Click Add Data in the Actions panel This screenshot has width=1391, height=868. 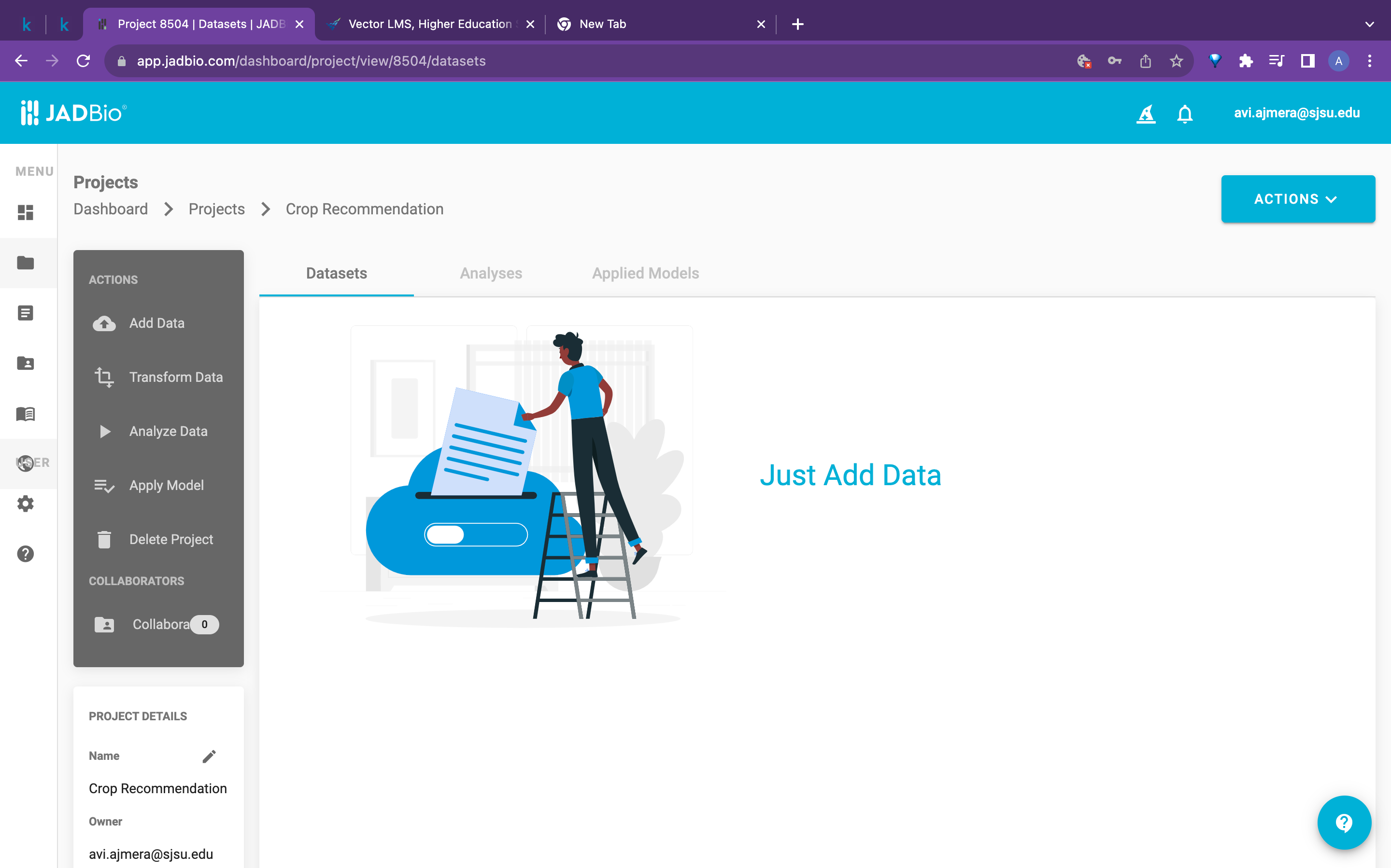point(156,323)
